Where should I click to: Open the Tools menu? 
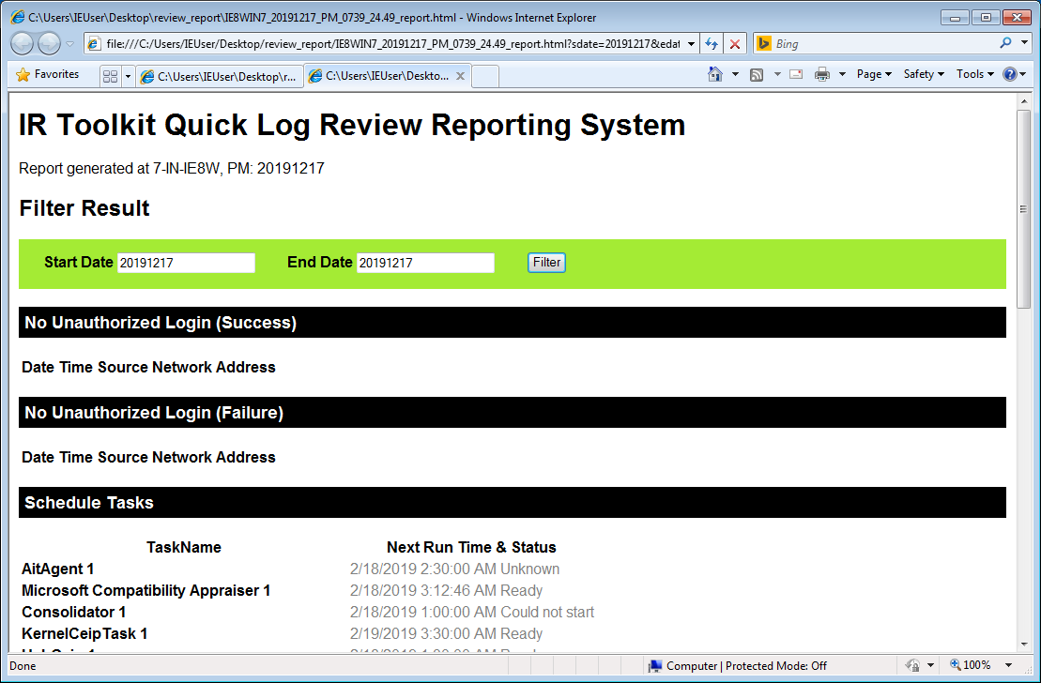(971, 74)
